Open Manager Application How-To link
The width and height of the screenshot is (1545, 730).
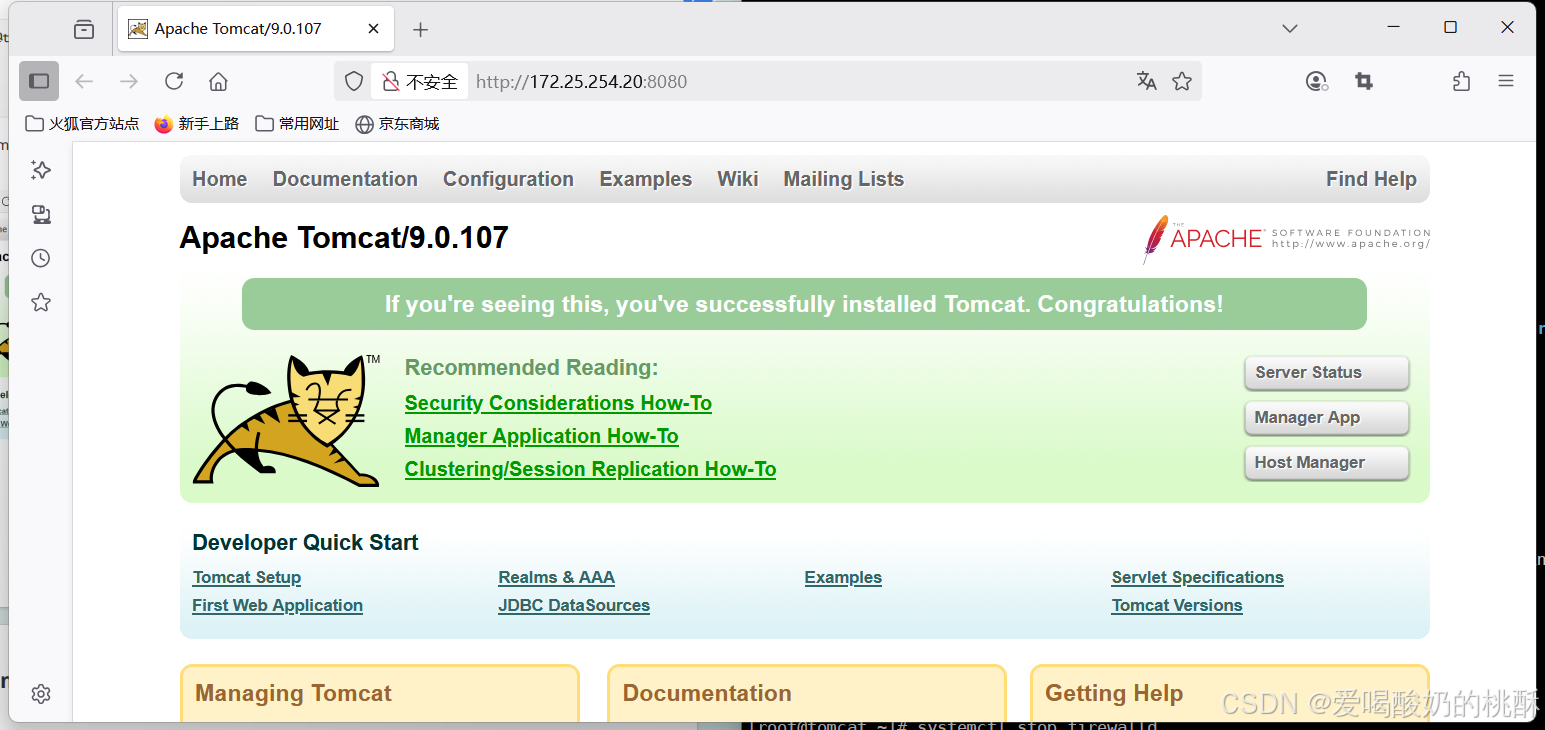[541, 436]
